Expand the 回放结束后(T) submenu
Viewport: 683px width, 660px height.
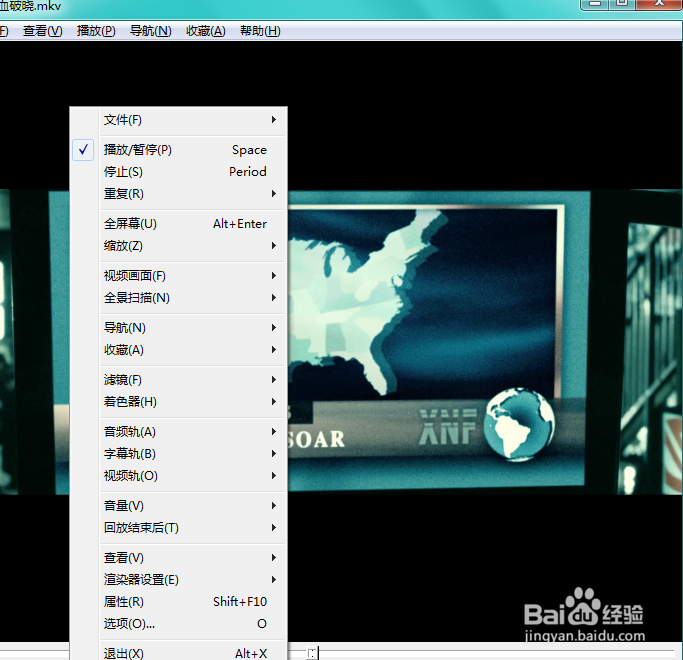[178, 528]
